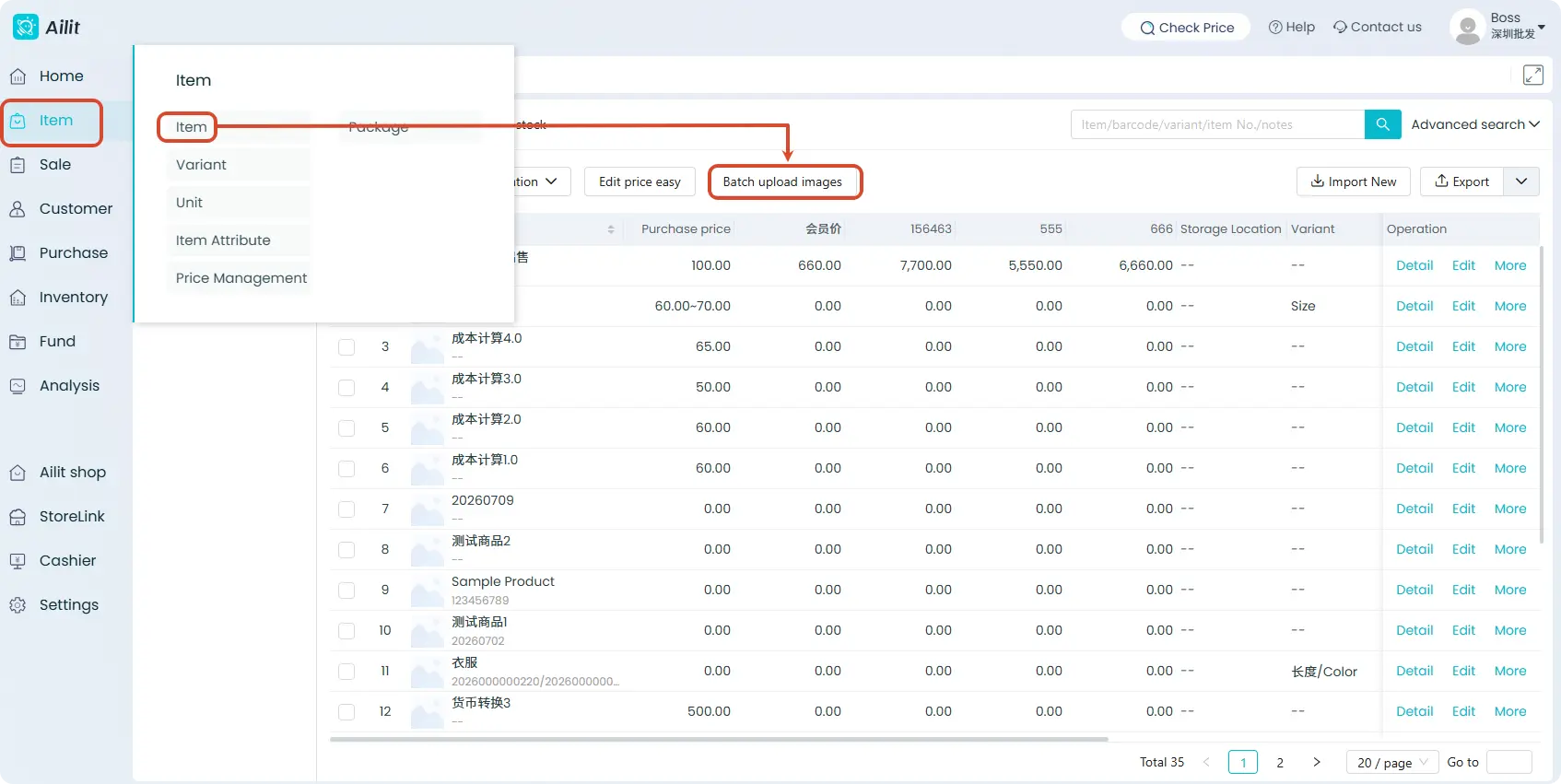
Task: Select the checkbox for Sample Product row
Action: pos(346,591)
